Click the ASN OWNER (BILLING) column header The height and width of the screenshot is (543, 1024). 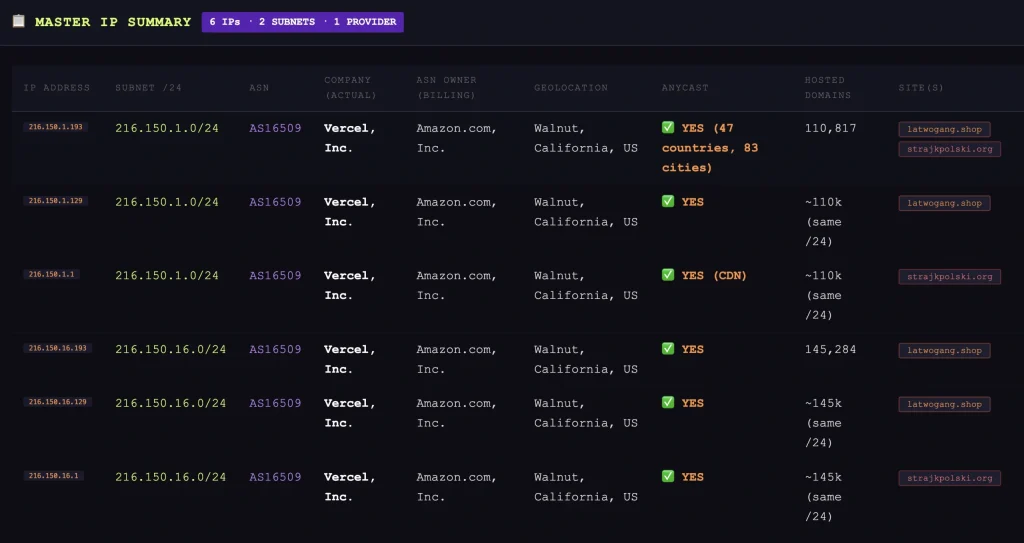[x=447, y=88]
